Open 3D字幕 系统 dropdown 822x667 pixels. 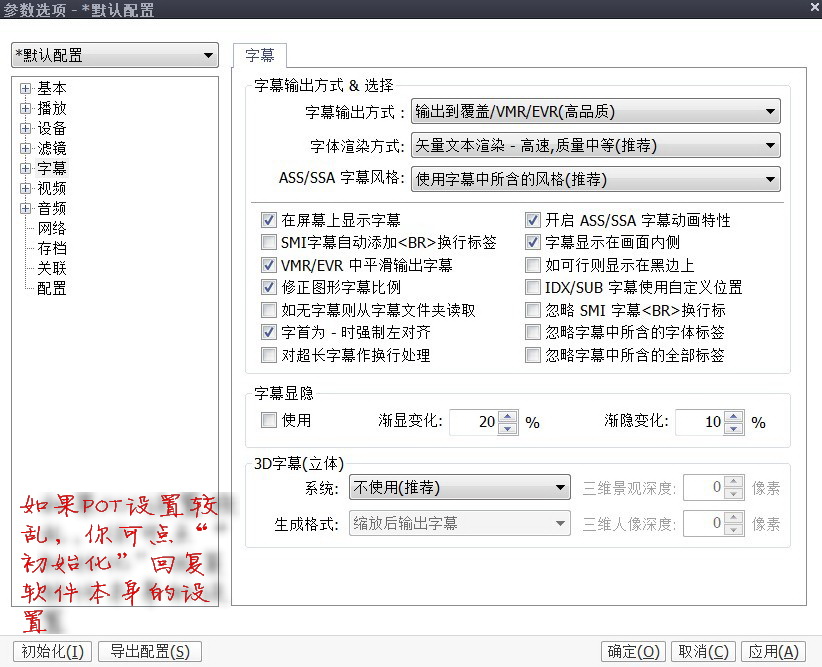(x=459, y=488)
